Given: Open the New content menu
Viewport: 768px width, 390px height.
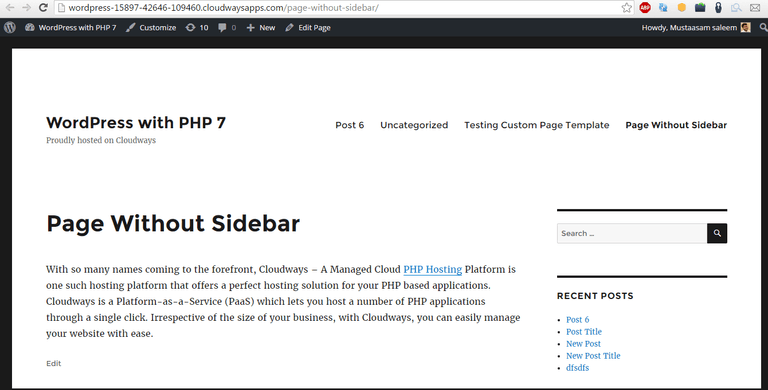Looking at the screenshot, I should click(261, 28).
